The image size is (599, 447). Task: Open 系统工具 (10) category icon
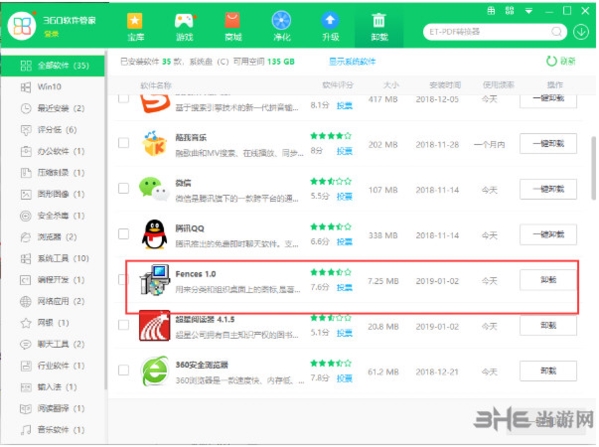[x=26, y=259]
